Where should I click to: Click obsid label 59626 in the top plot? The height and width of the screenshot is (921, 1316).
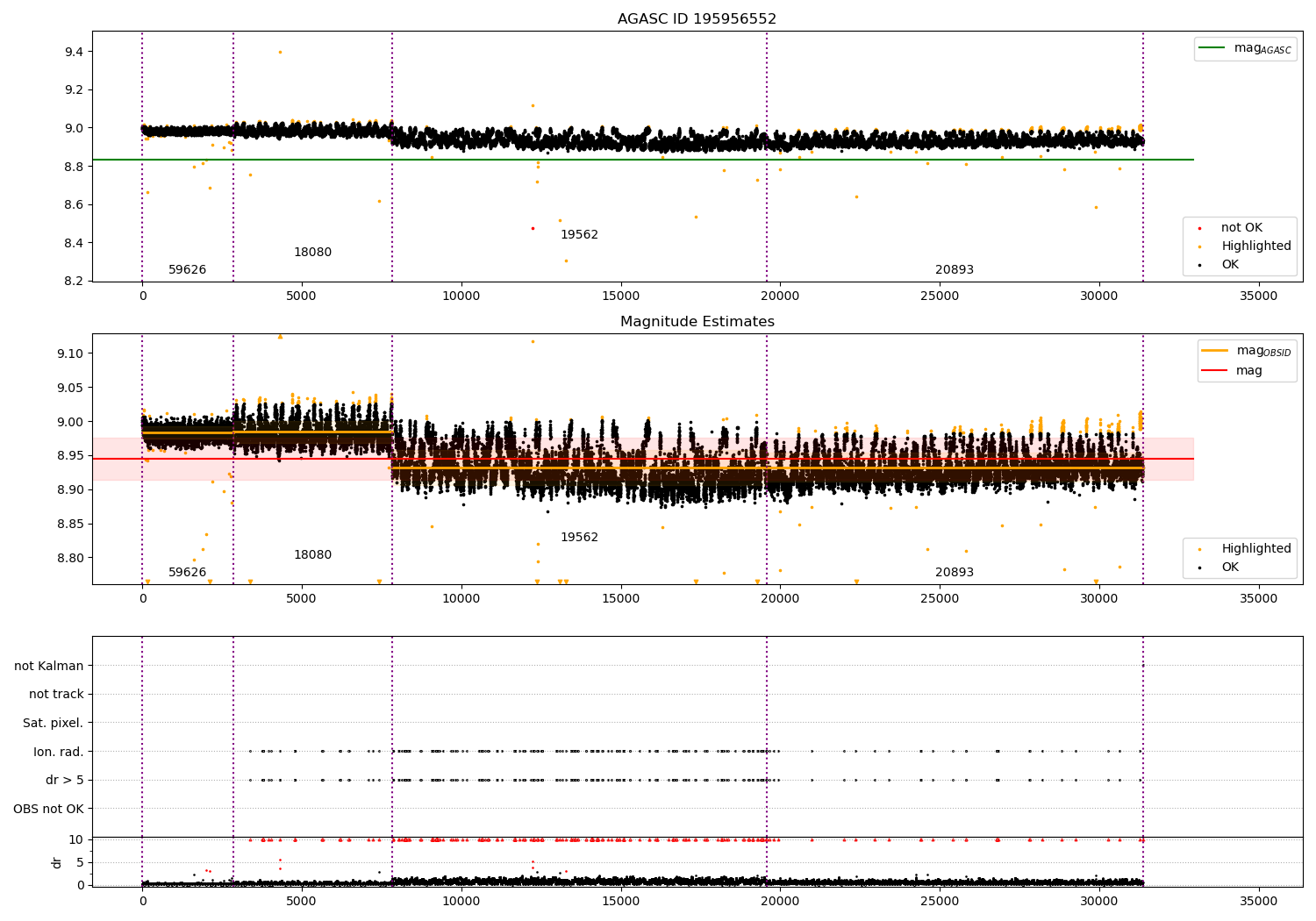[x=187, y=269]
